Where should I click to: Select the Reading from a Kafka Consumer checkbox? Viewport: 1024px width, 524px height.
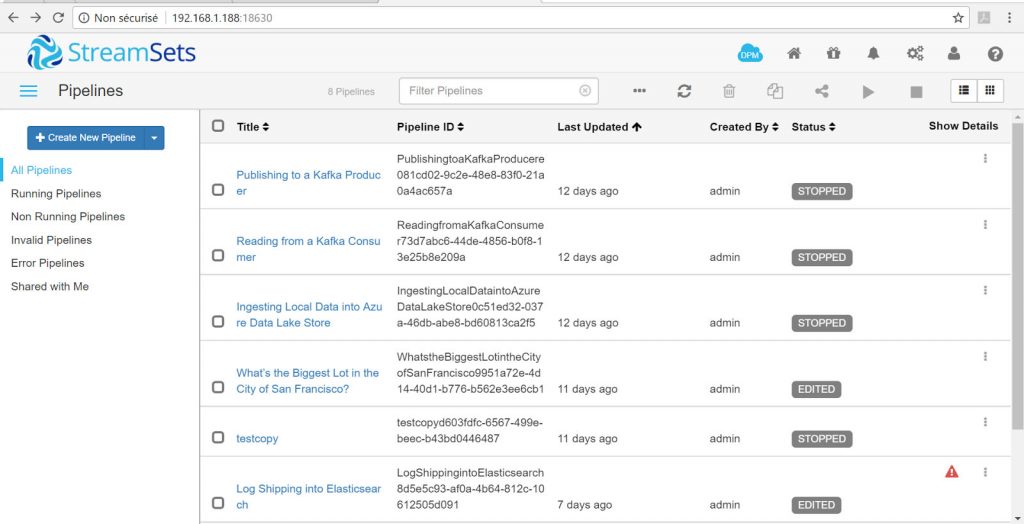[x=218, y=256]
